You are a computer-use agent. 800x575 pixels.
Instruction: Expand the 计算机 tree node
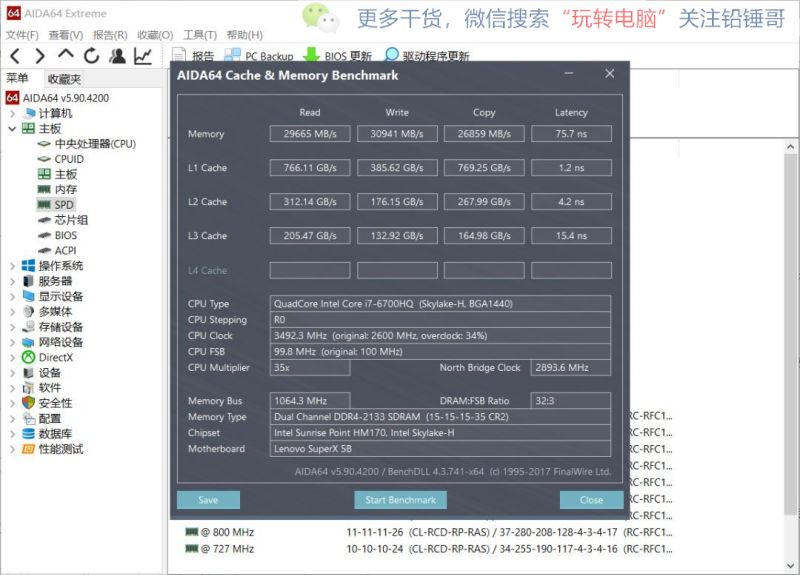tap(13, 113)
